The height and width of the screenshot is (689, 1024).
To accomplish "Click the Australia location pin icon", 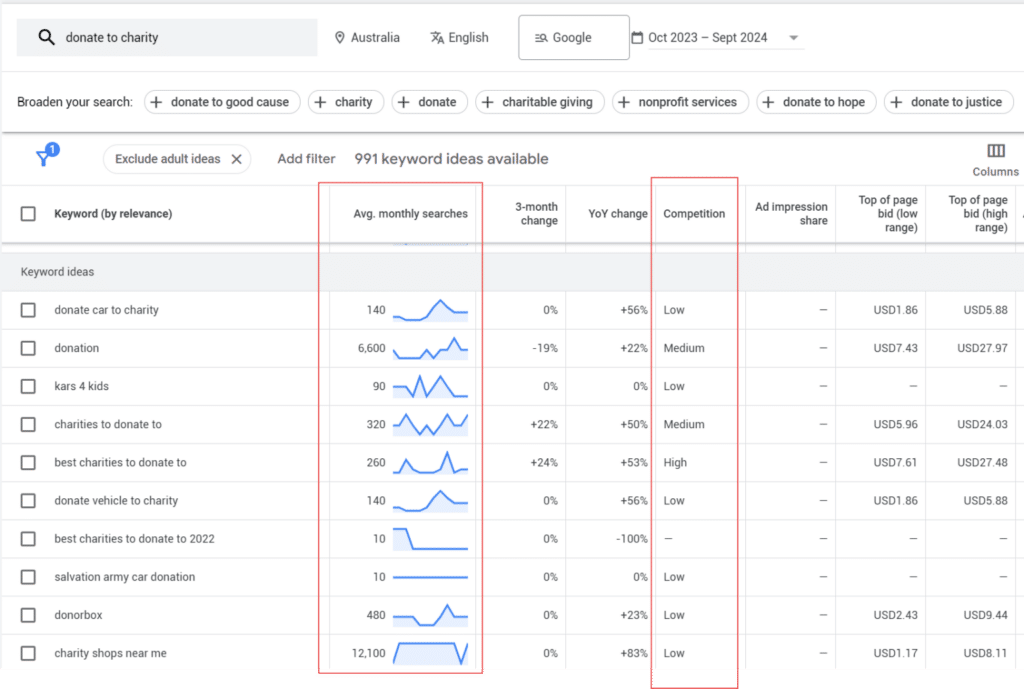I will point(340,38).
